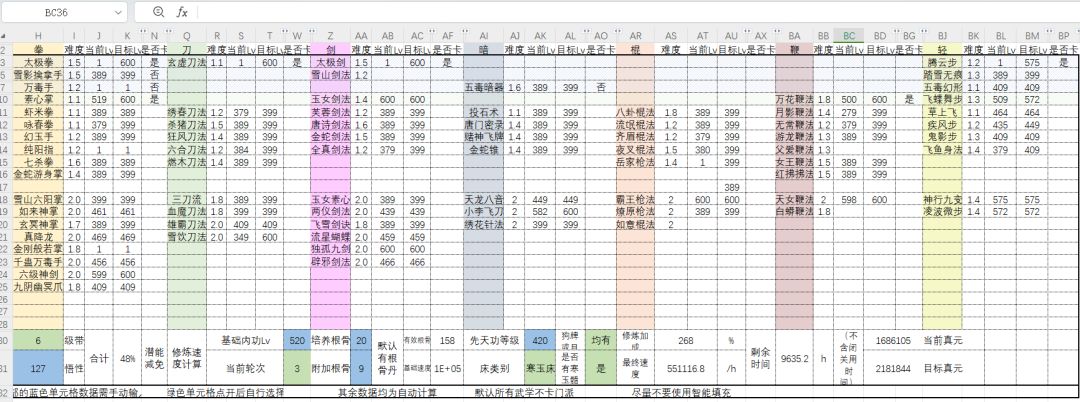This screenshot has width=1080, height=402.
Task: Click the 如意棍法 cell
Action: click(635, 224)
